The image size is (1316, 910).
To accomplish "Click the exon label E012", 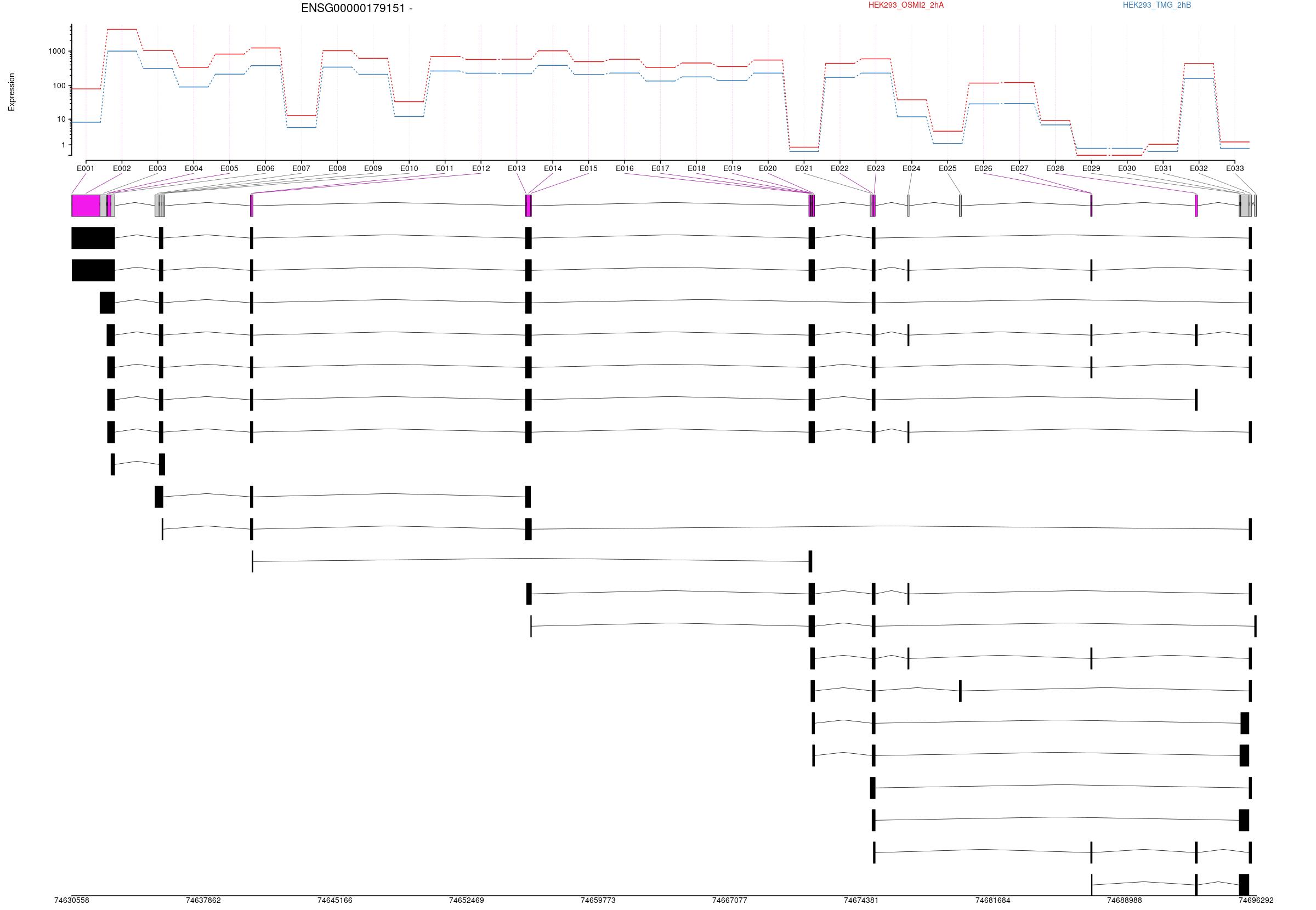I will tap(481, 169).
